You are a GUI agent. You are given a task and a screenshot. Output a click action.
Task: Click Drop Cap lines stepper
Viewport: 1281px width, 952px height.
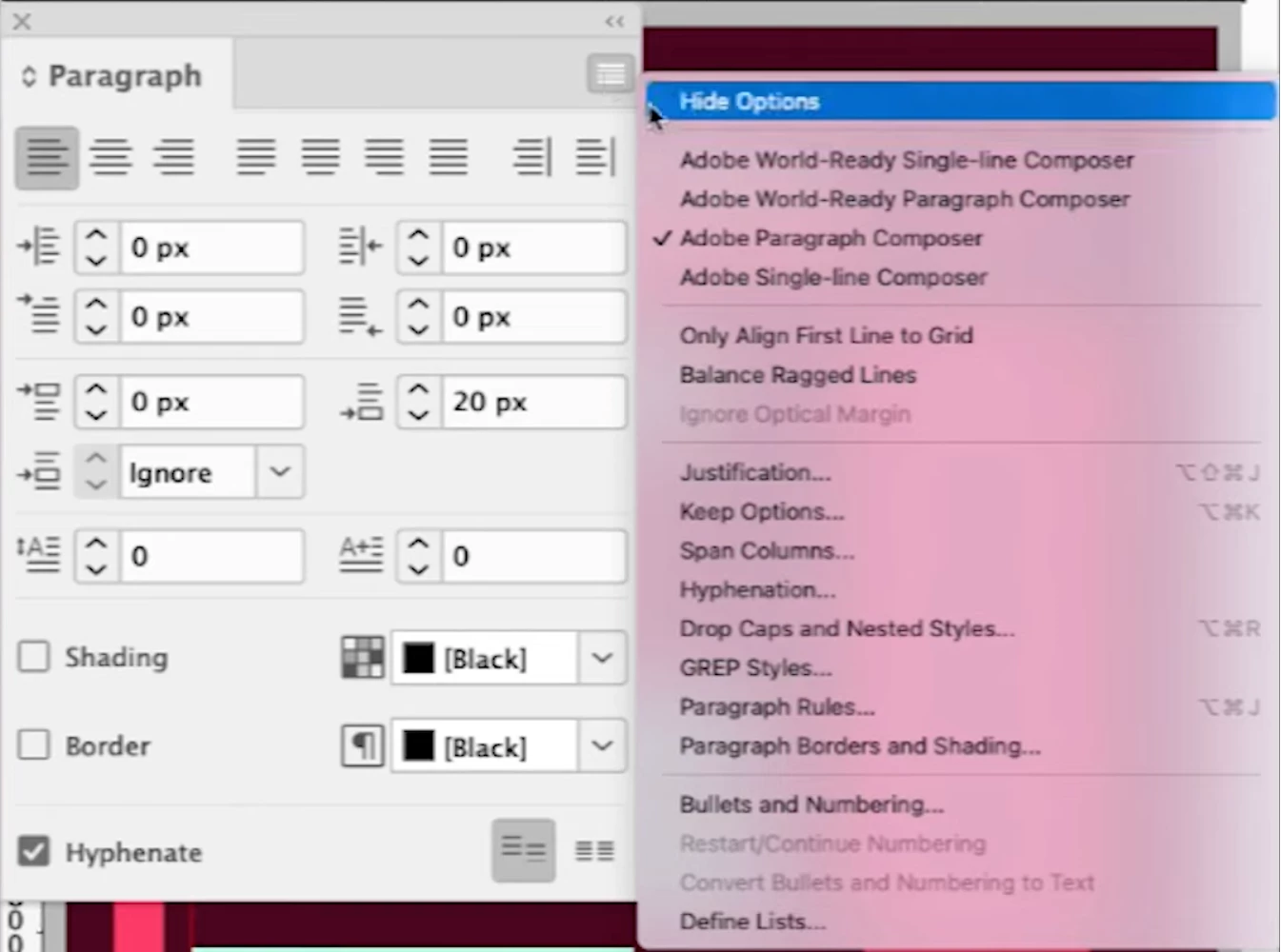[x=96, y=555]
